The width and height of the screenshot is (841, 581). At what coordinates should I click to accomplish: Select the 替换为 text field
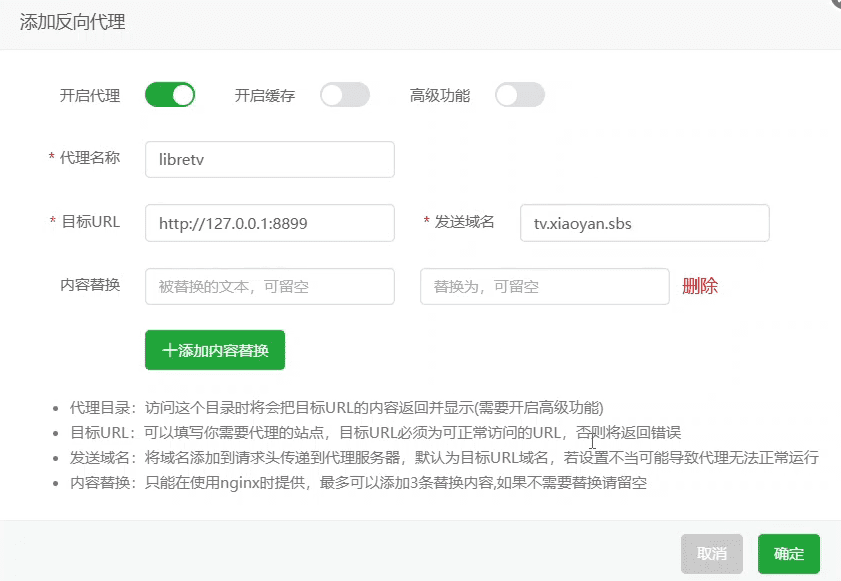544,286
